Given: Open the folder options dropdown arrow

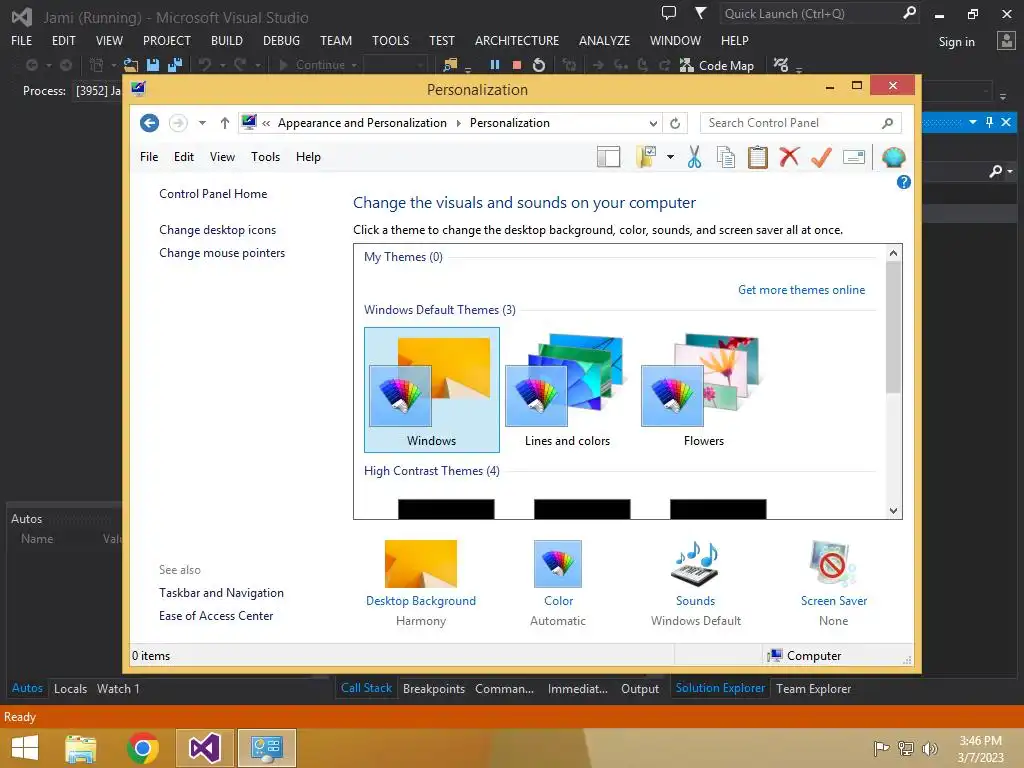Looking at the screenshot, I should pos(670,157).
